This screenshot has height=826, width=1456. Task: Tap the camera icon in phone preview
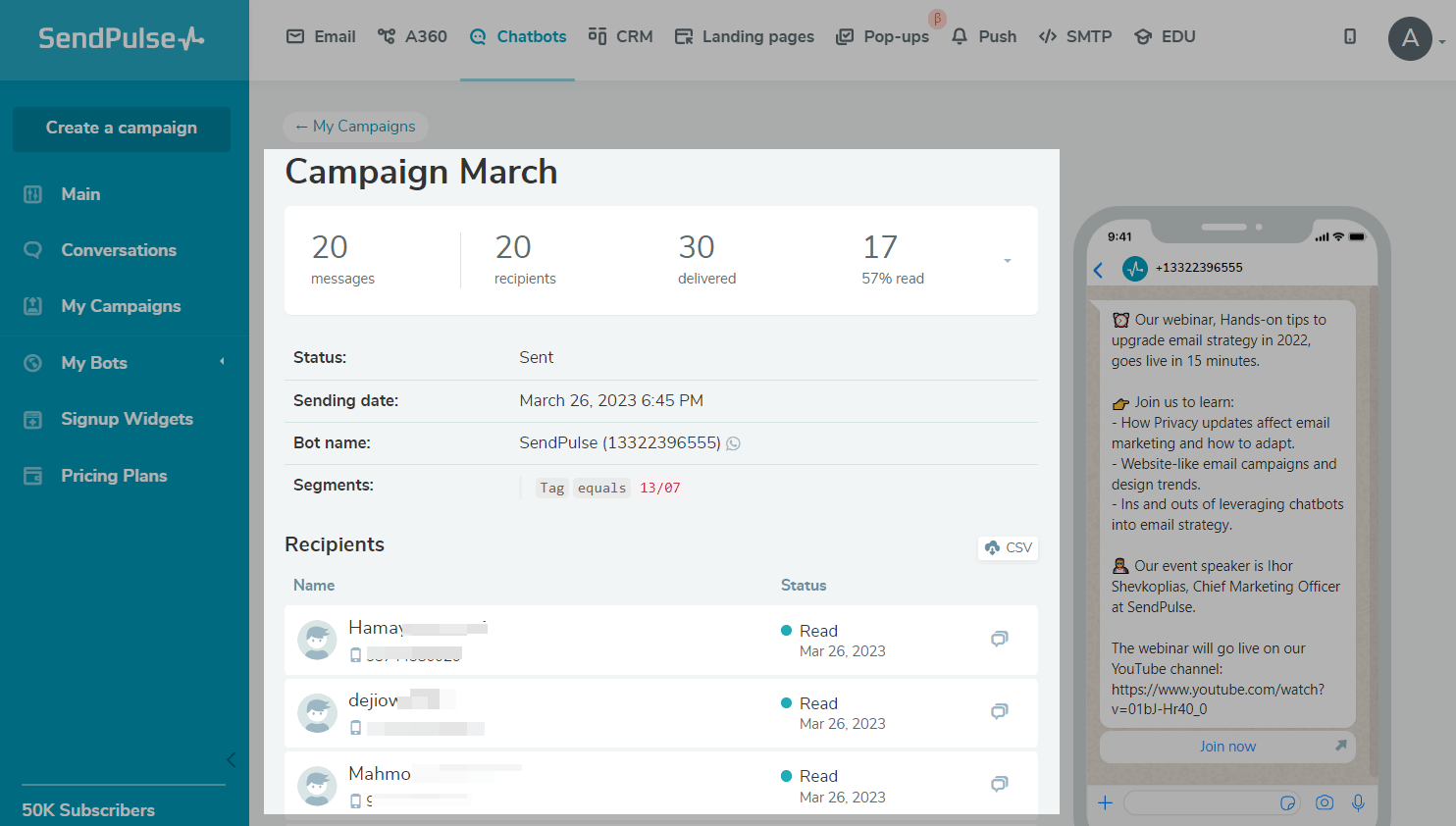[x=1325, y=802]
